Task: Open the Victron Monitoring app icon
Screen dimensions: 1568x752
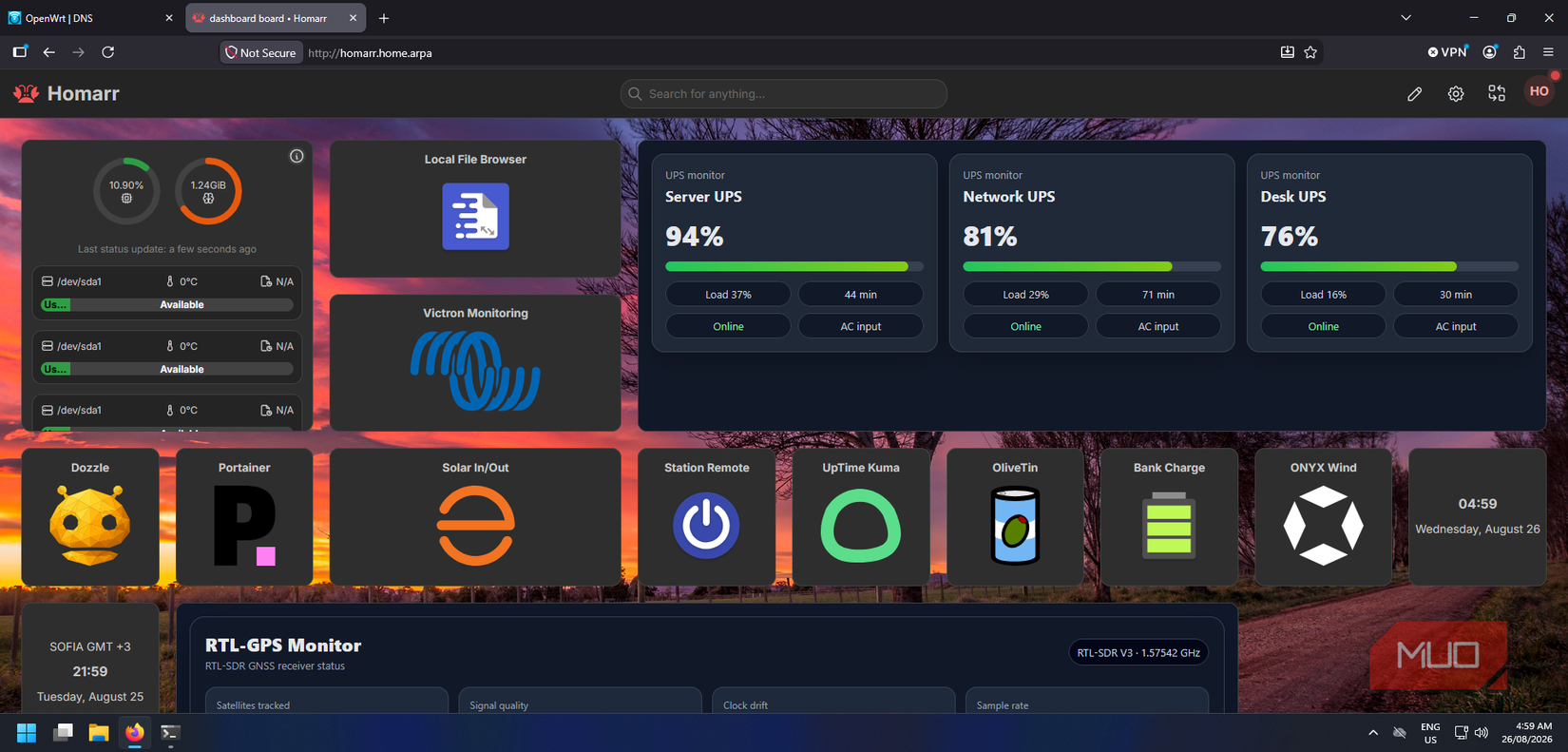Action: pyautogui.click(x=475, y=370)
